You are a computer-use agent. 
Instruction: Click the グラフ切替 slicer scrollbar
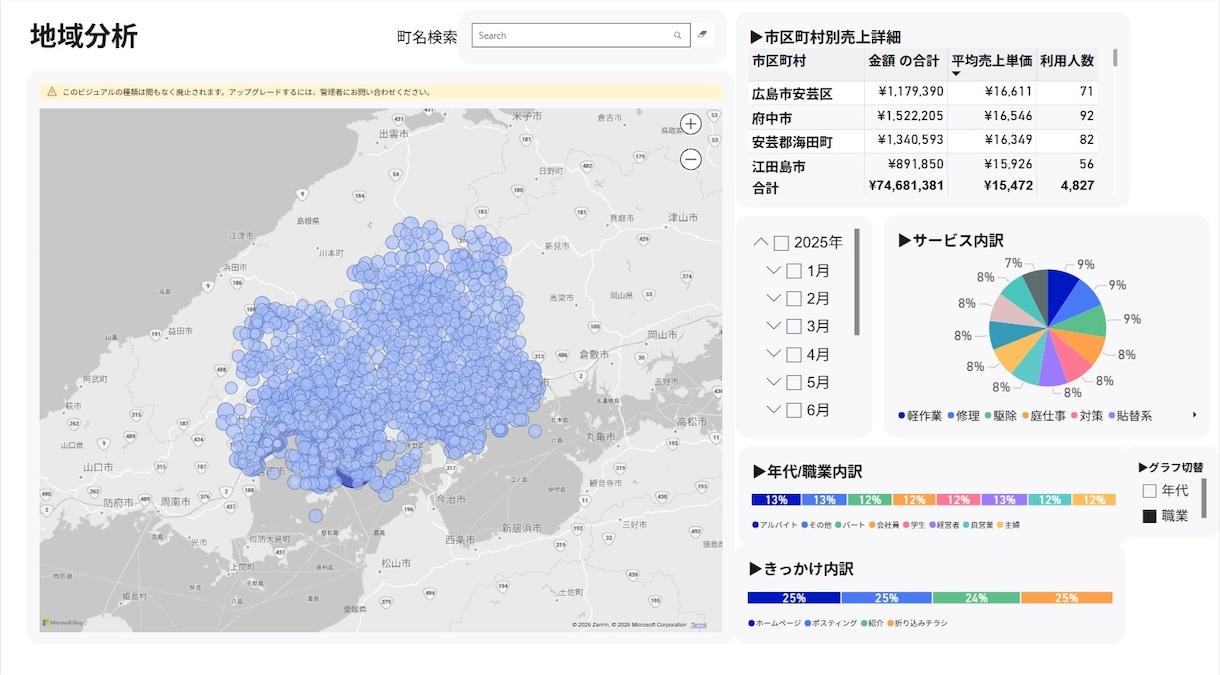1203,497
